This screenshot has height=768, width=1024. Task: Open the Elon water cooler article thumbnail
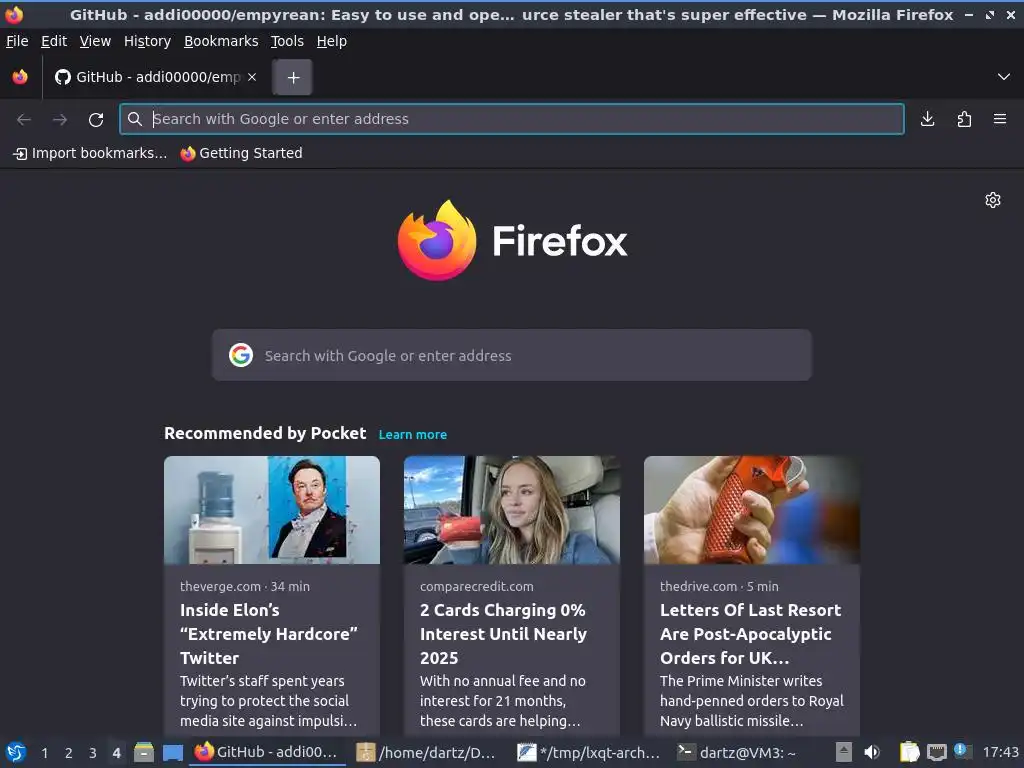pyautogui.click(x=272, y=510)
